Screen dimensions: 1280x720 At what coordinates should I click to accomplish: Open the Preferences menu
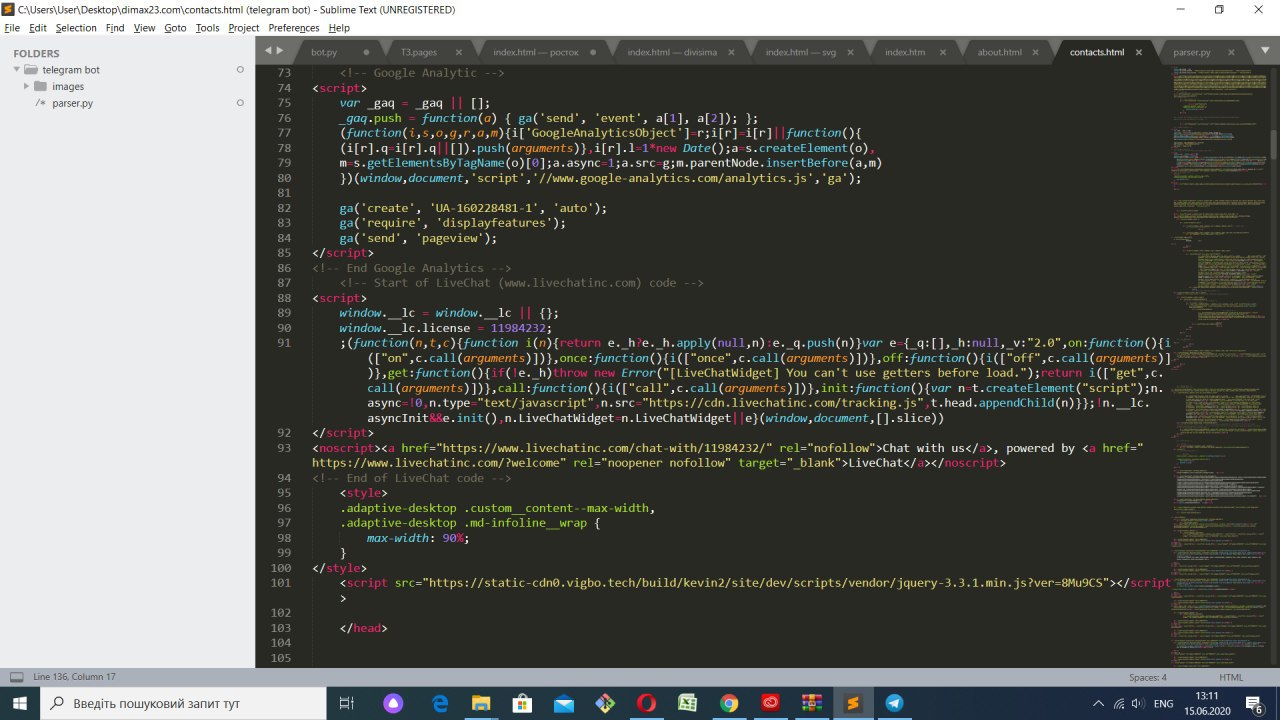pyautogui.click(x=294, y=28)
